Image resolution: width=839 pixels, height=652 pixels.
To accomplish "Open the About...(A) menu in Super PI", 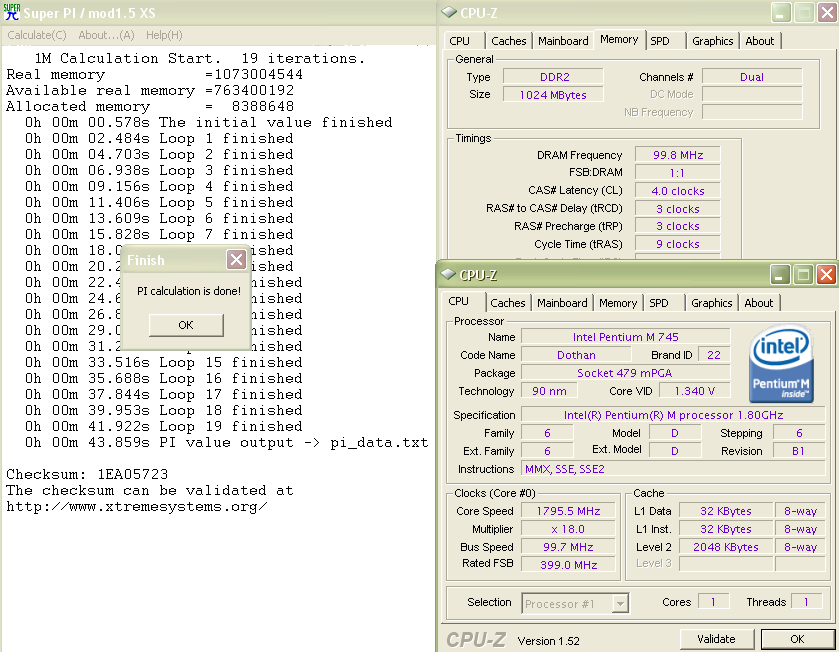I will click(x=106, y=35).
